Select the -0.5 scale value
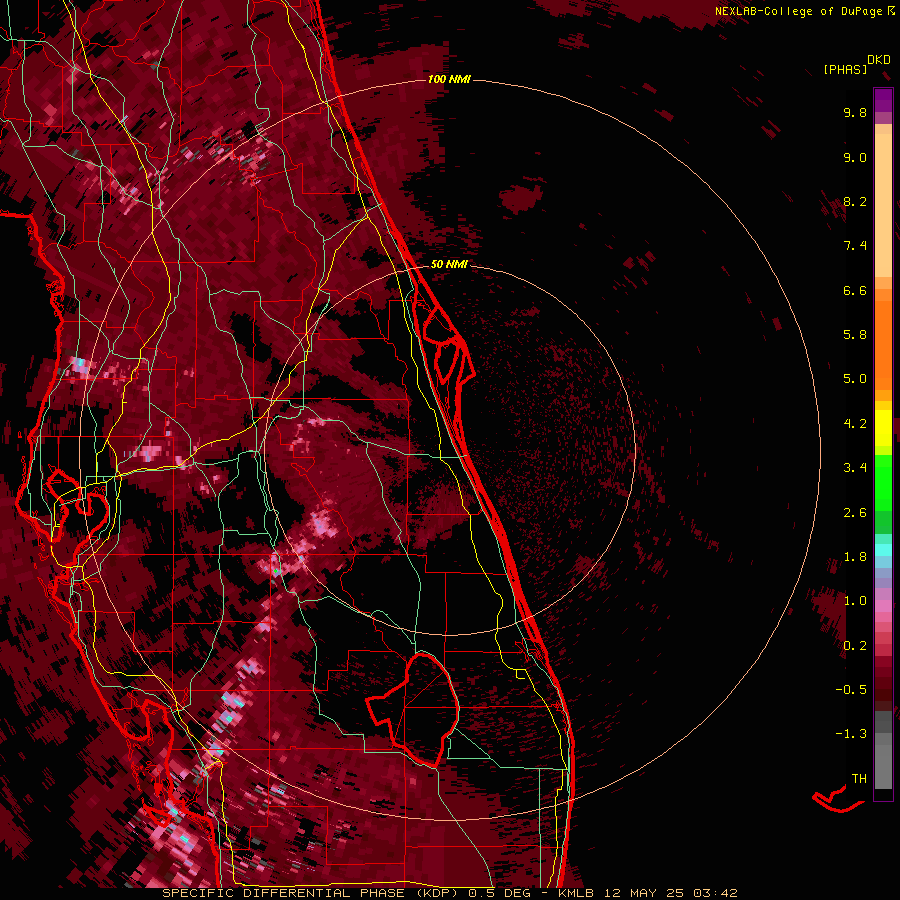 [x=851, y=690]
